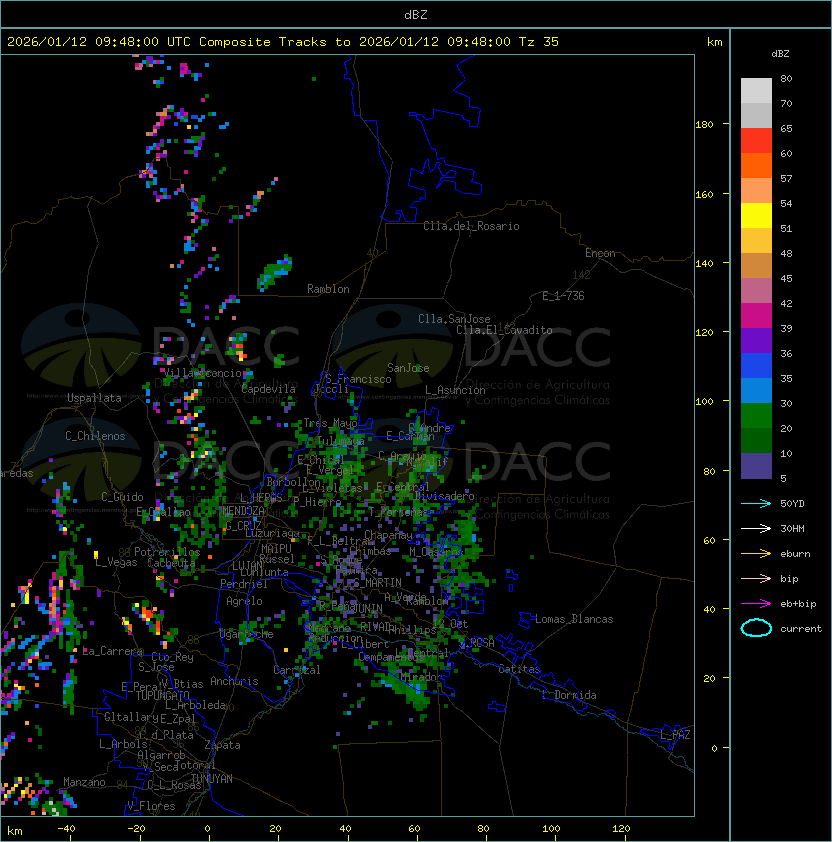Viewport: 832px width, 842px height.
Task: Click the 'Uspallata' label on map
Action: (94, 398)
